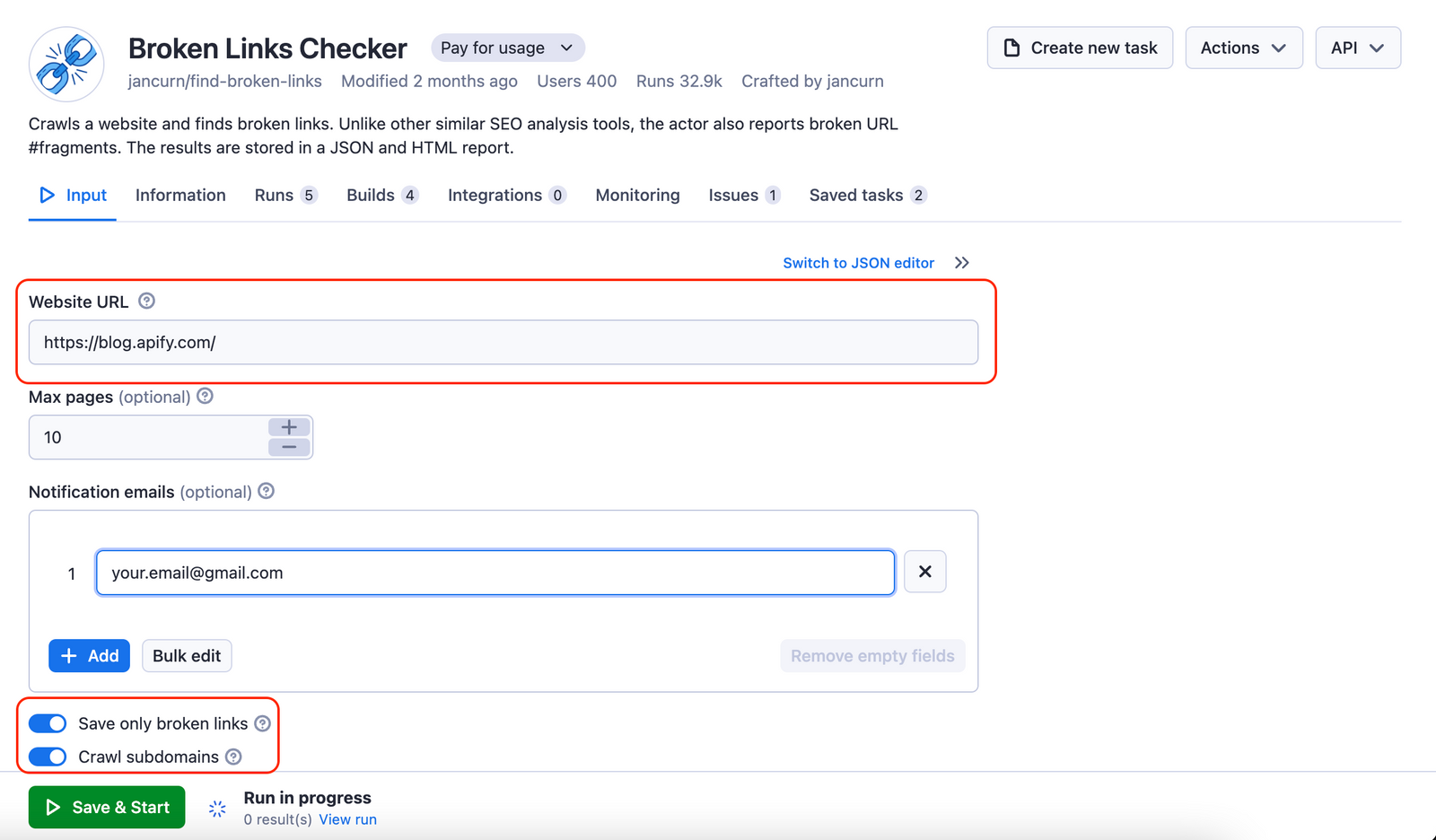
Task: Open the Switch to JSON editor link
Action: 858,262
